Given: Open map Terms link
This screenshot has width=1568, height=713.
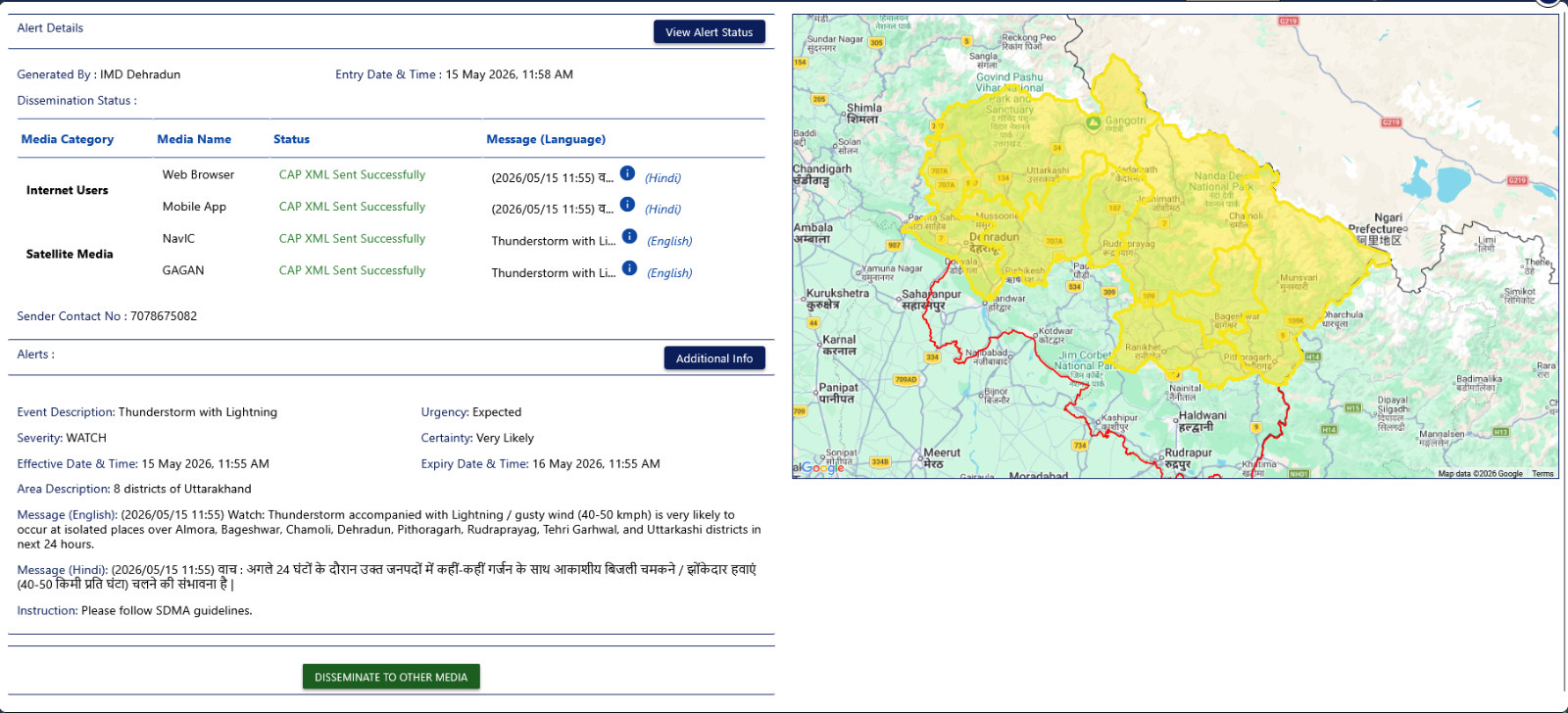Looking at the screenshot, I should [1543, 474].
